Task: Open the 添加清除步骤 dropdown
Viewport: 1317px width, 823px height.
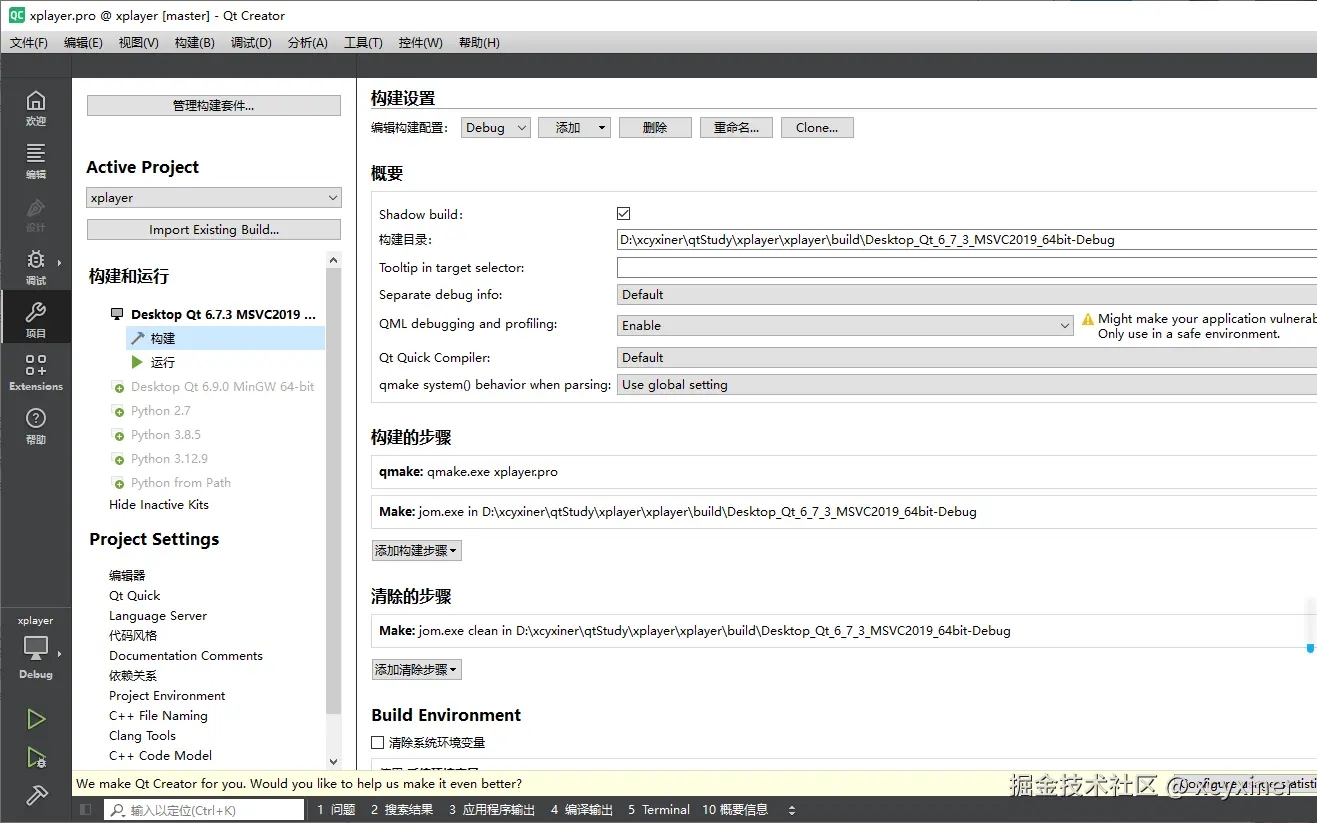Action: point(417,669)
